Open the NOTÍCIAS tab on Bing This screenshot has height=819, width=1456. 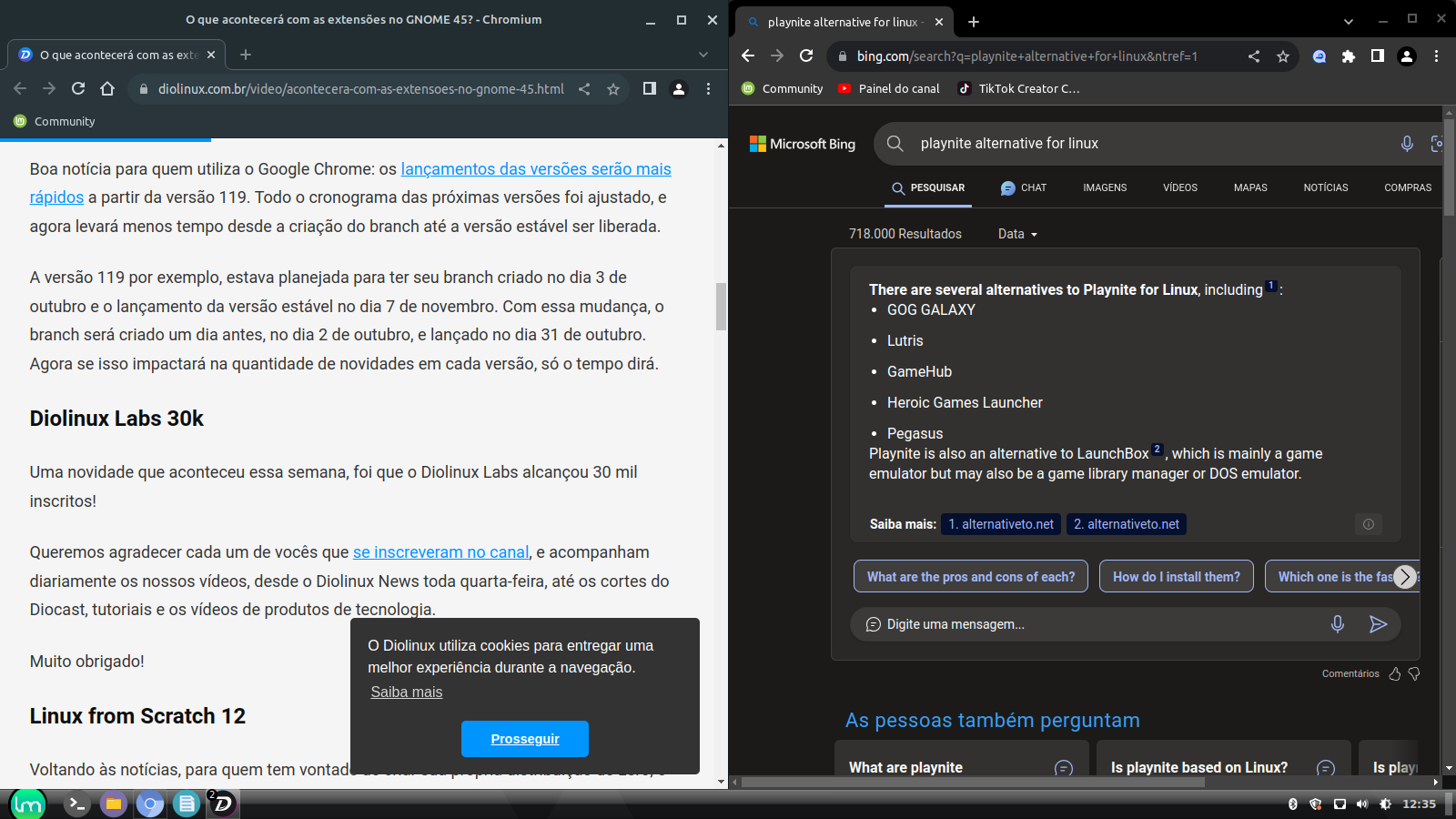[1326, 188]
